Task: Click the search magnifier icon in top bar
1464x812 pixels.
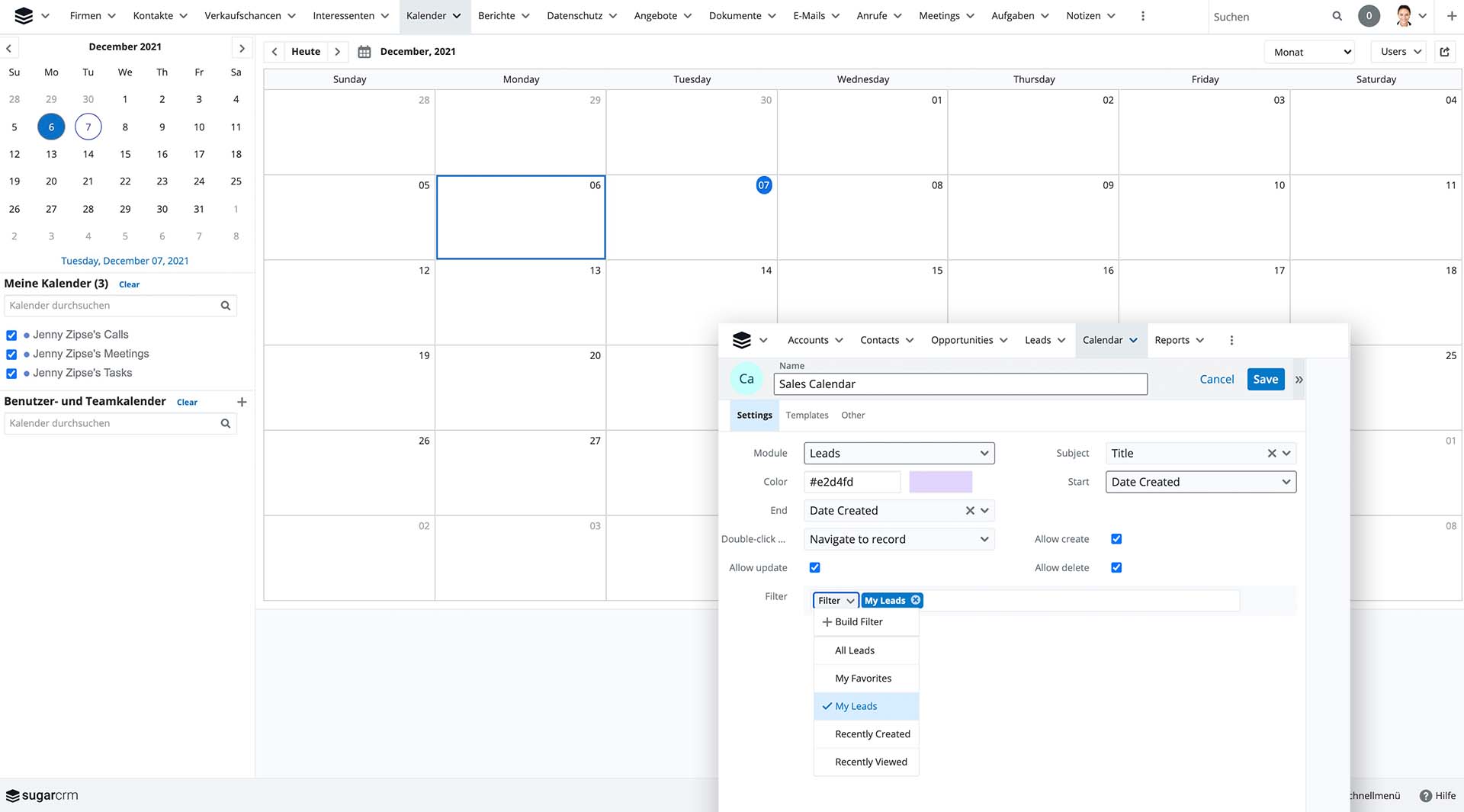Action: coord(1337,16)
